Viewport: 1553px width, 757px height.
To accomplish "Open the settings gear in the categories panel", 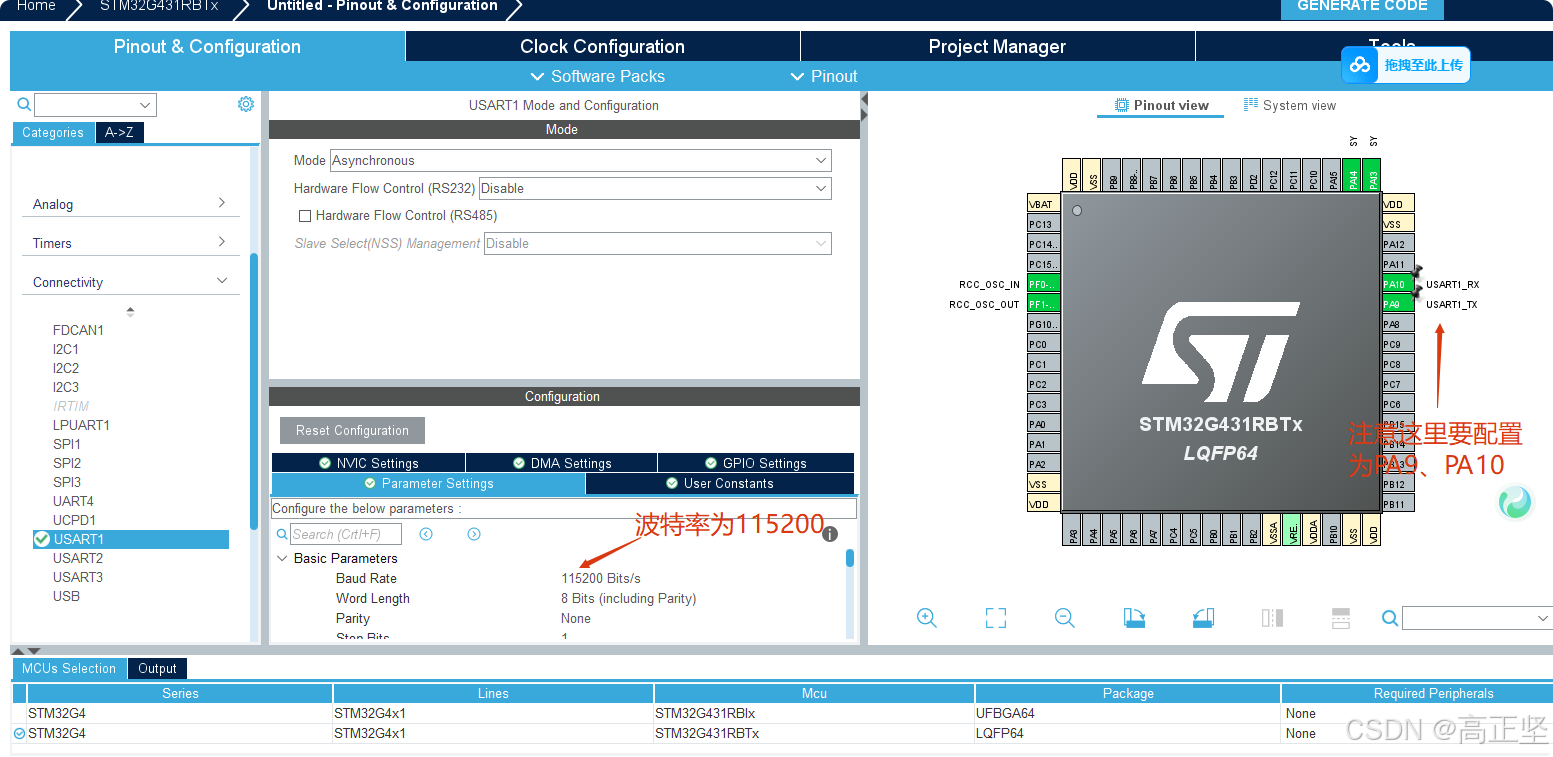I will [246, 104].
